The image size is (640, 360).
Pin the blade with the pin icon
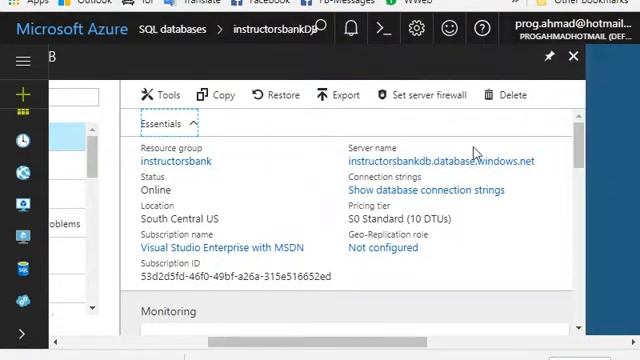[x=549, y=56]
